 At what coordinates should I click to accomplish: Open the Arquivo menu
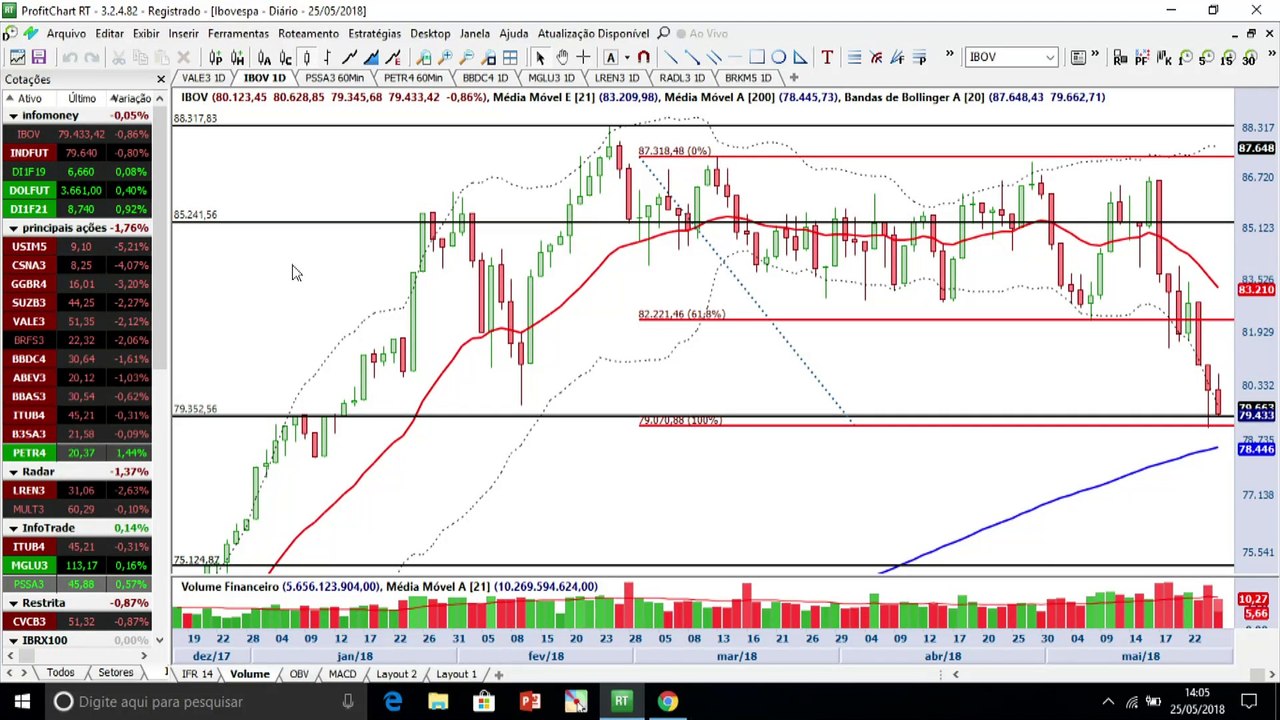pos(66,33)
